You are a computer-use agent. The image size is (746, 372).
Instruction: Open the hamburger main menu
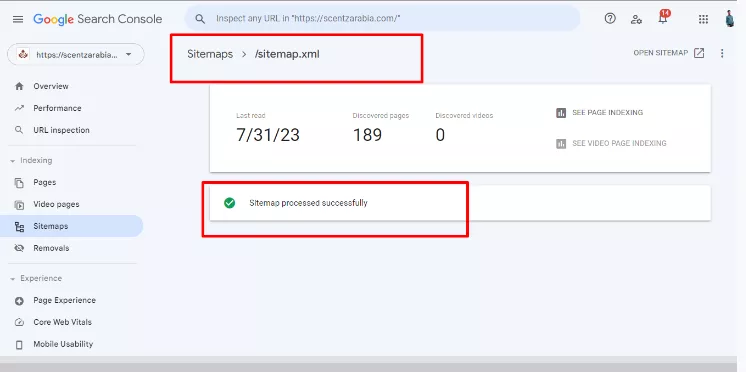(18, 19)
